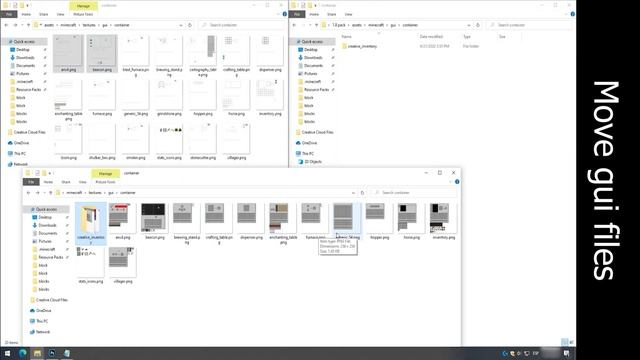640x360 pixels.
Task: Click '1.8 pack' breadcrumb in address bar
Action: click(x=338, y=25)
